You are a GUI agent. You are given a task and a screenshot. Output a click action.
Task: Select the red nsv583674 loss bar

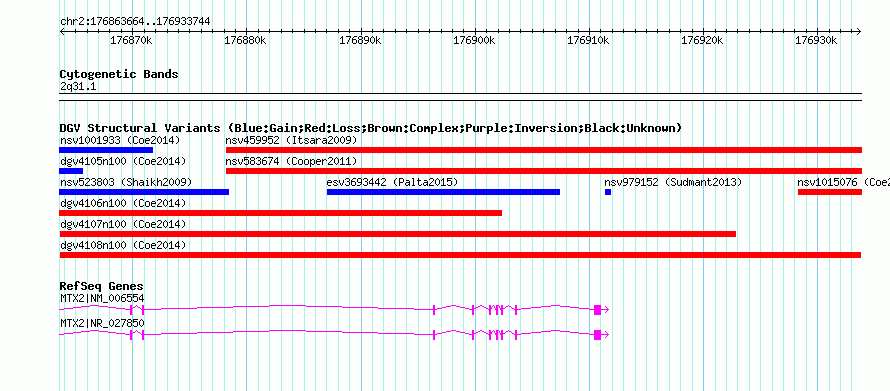click(x=544, y=171)
